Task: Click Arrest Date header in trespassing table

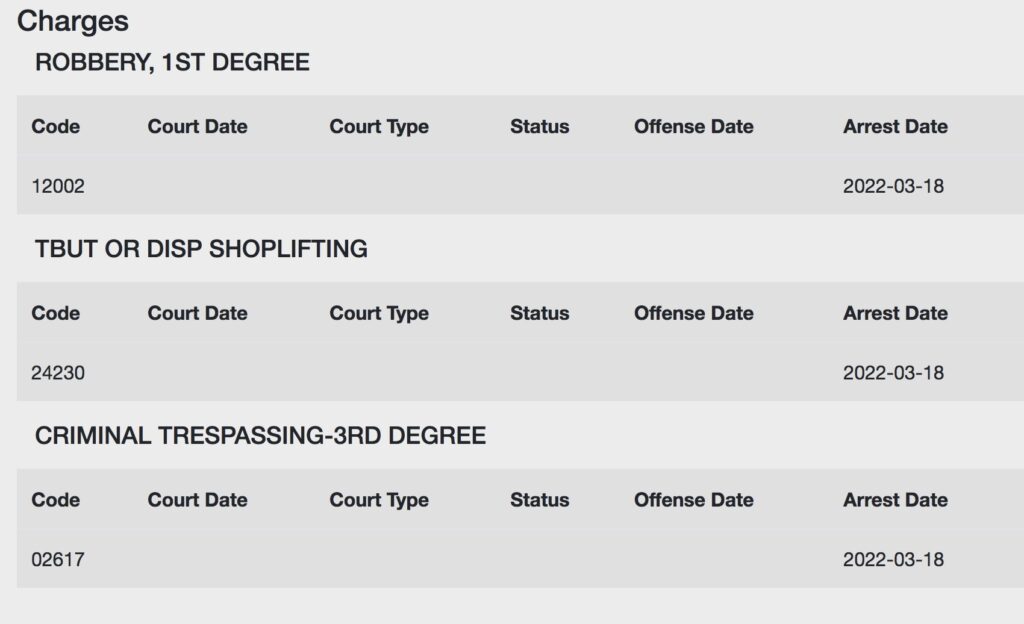Action: pyautogui.click(x=895, y=500)
